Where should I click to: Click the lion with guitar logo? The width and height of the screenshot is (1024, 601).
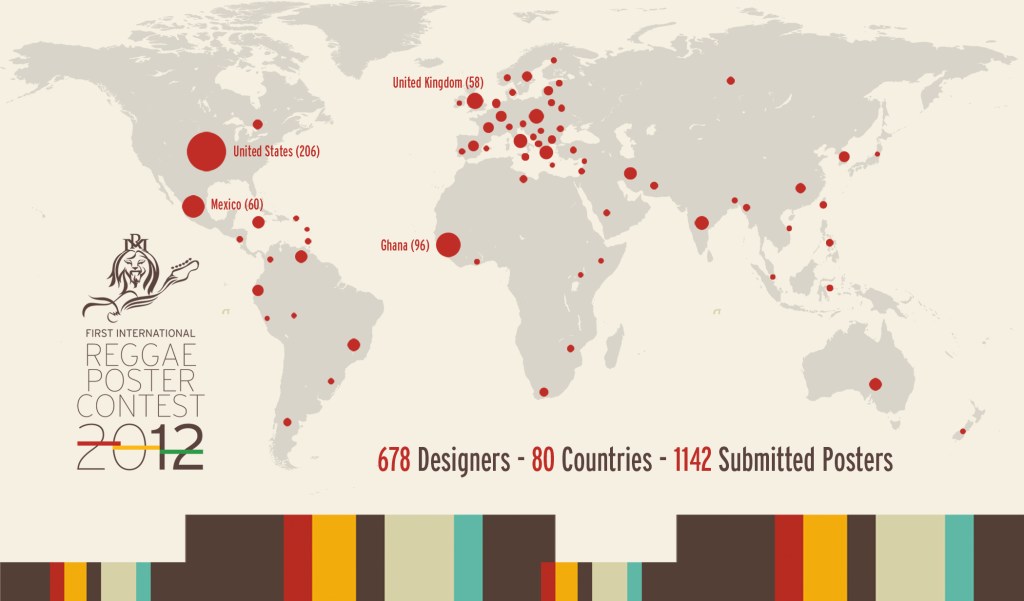click(x=140, y=275)
